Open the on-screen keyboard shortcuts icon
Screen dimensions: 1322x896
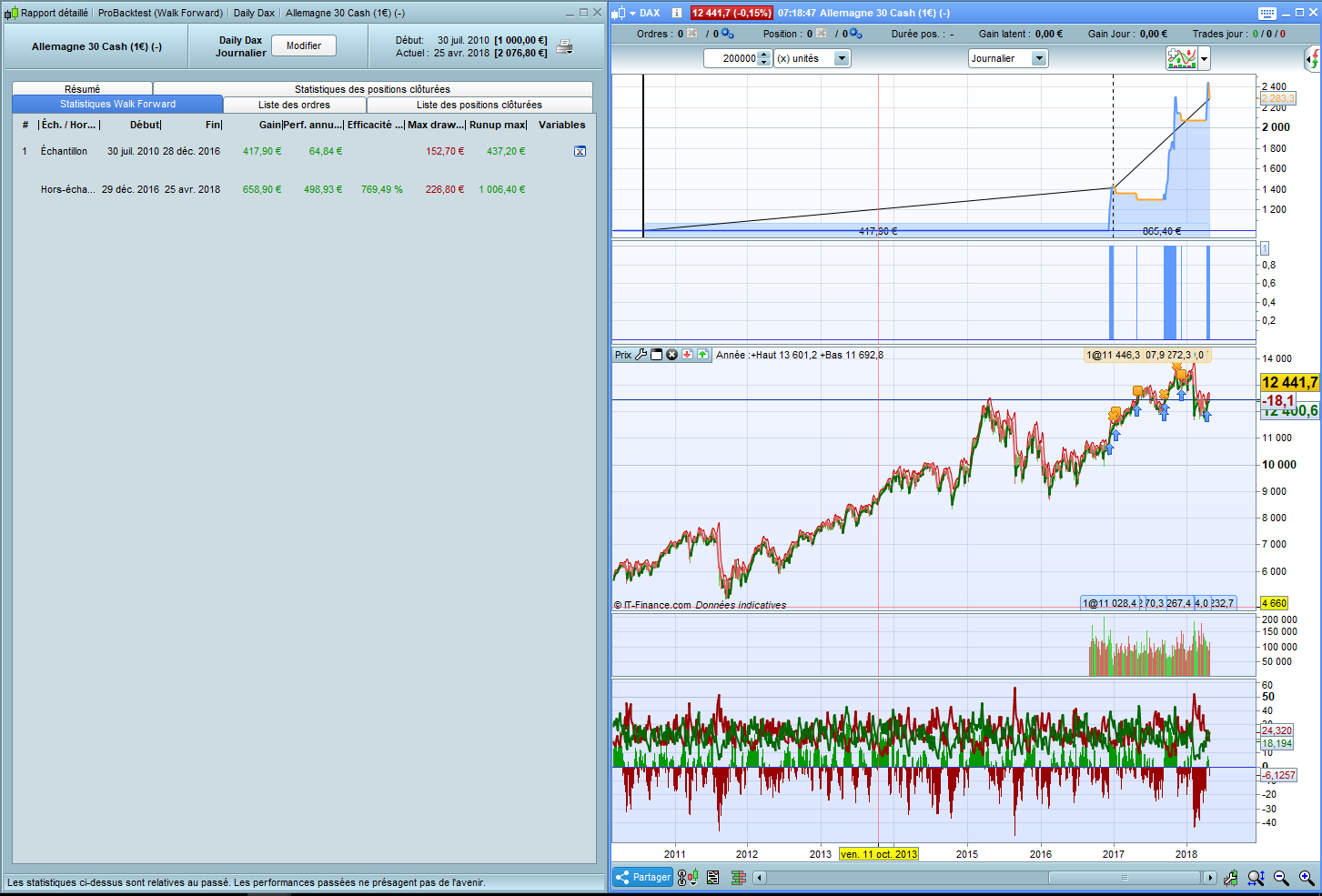(x=1267, y=13)
